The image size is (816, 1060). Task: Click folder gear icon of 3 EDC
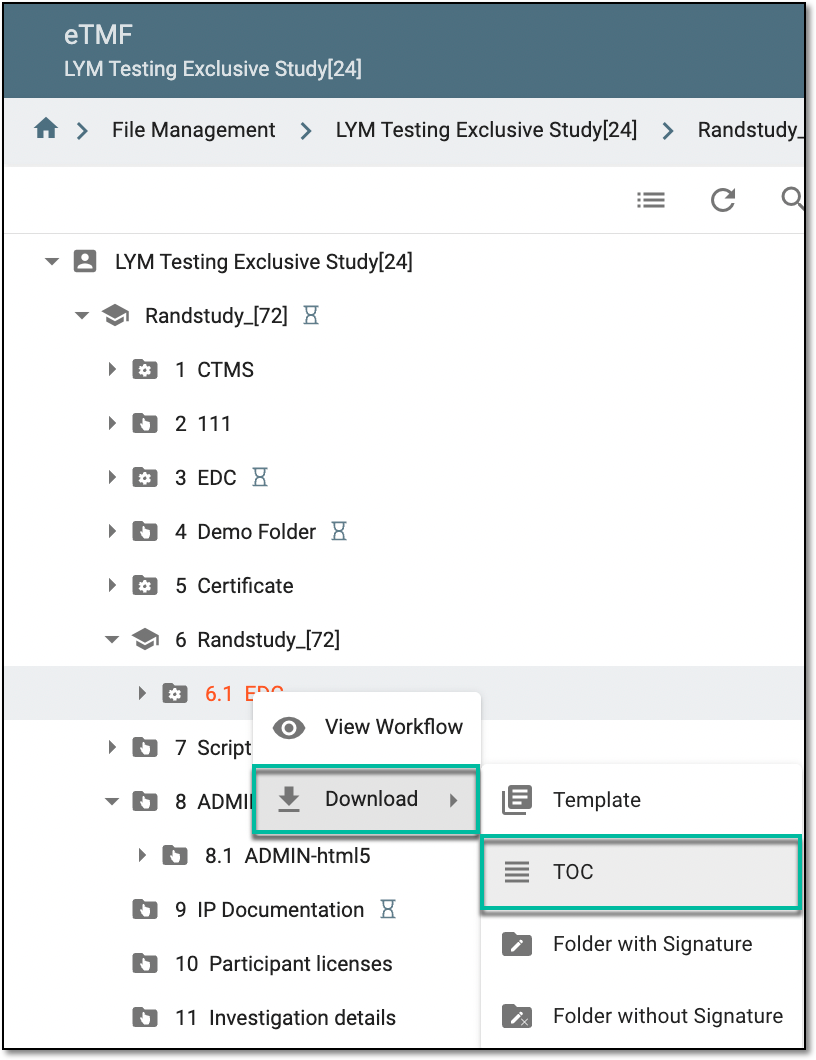click(x=145, y=478)
